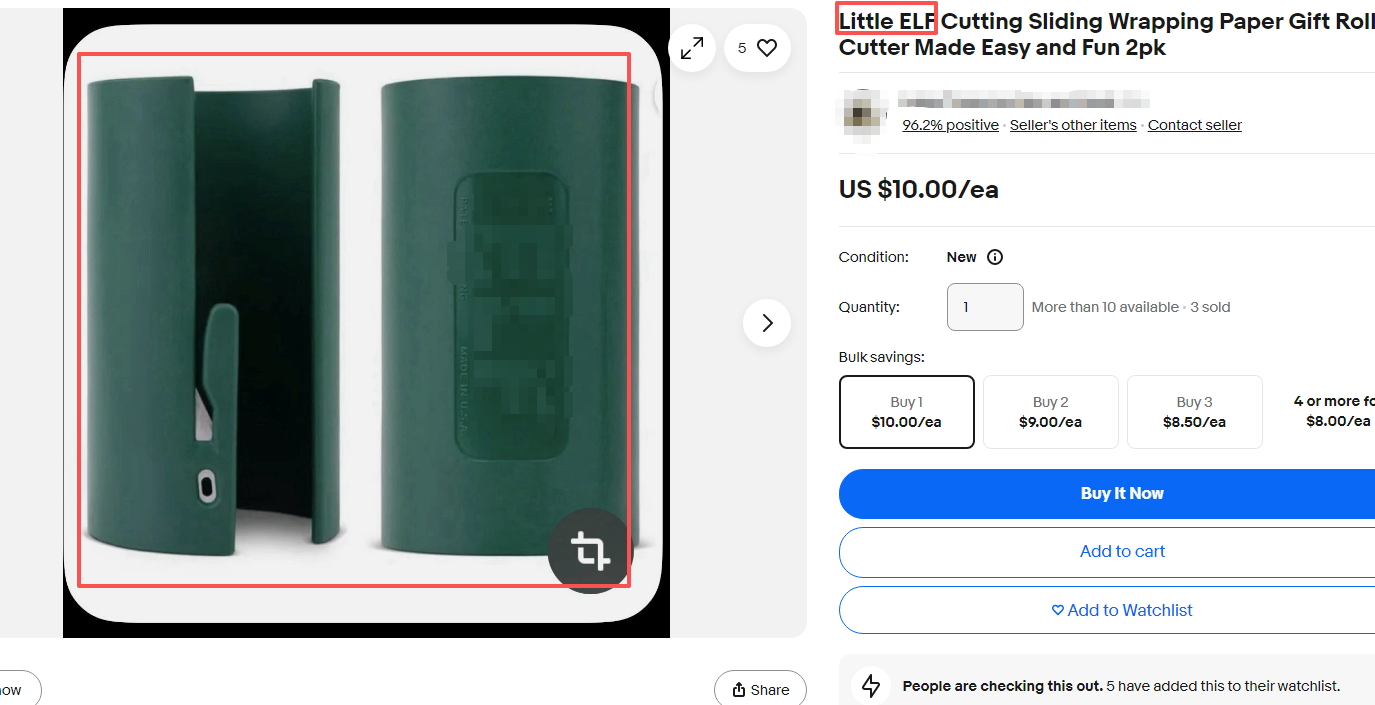Click the image search crop icon
Viewport: 1375px width, 705px height.
[590, 551]
